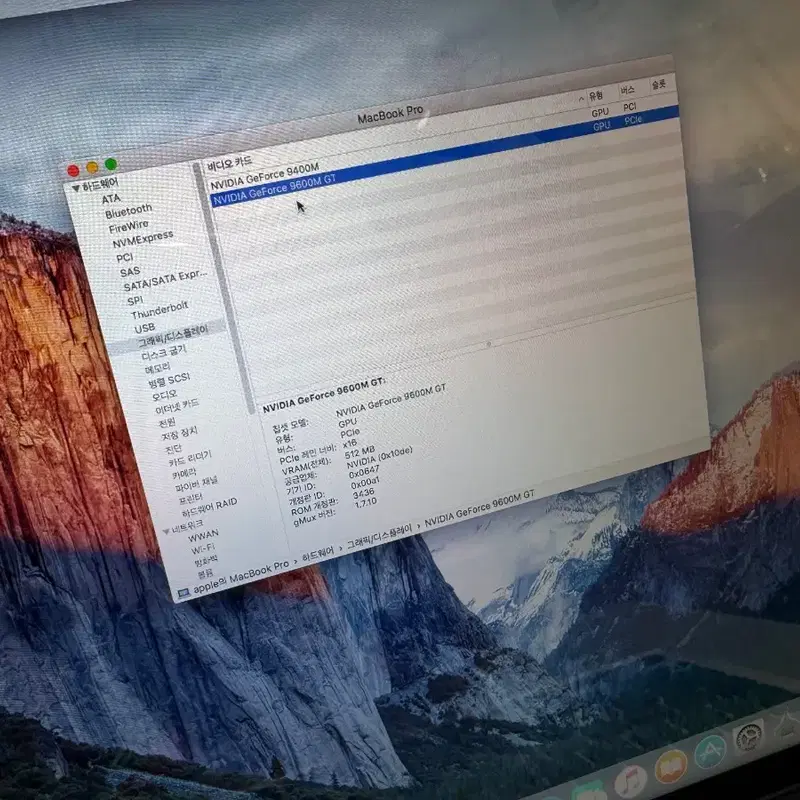Collapse the 네트워크 section triangle
Screen dimensions: 800x800
coord(166,532)
